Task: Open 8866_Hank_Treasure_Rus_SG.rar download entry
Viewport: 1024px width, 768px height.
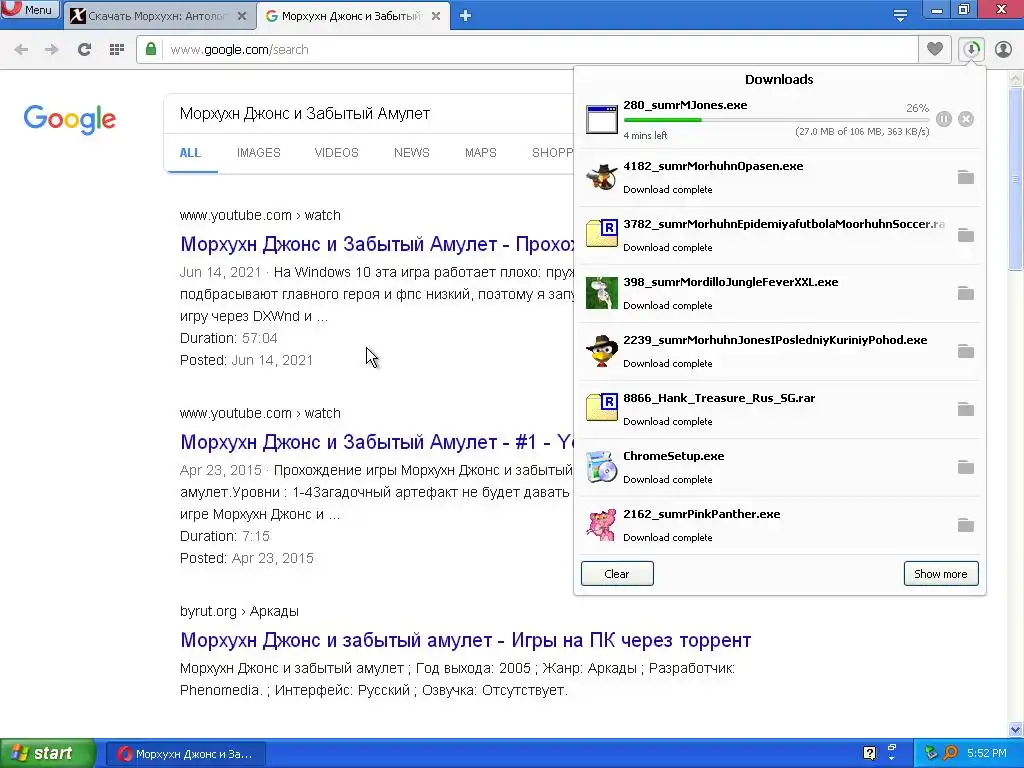Action: (x=780, y=409)
